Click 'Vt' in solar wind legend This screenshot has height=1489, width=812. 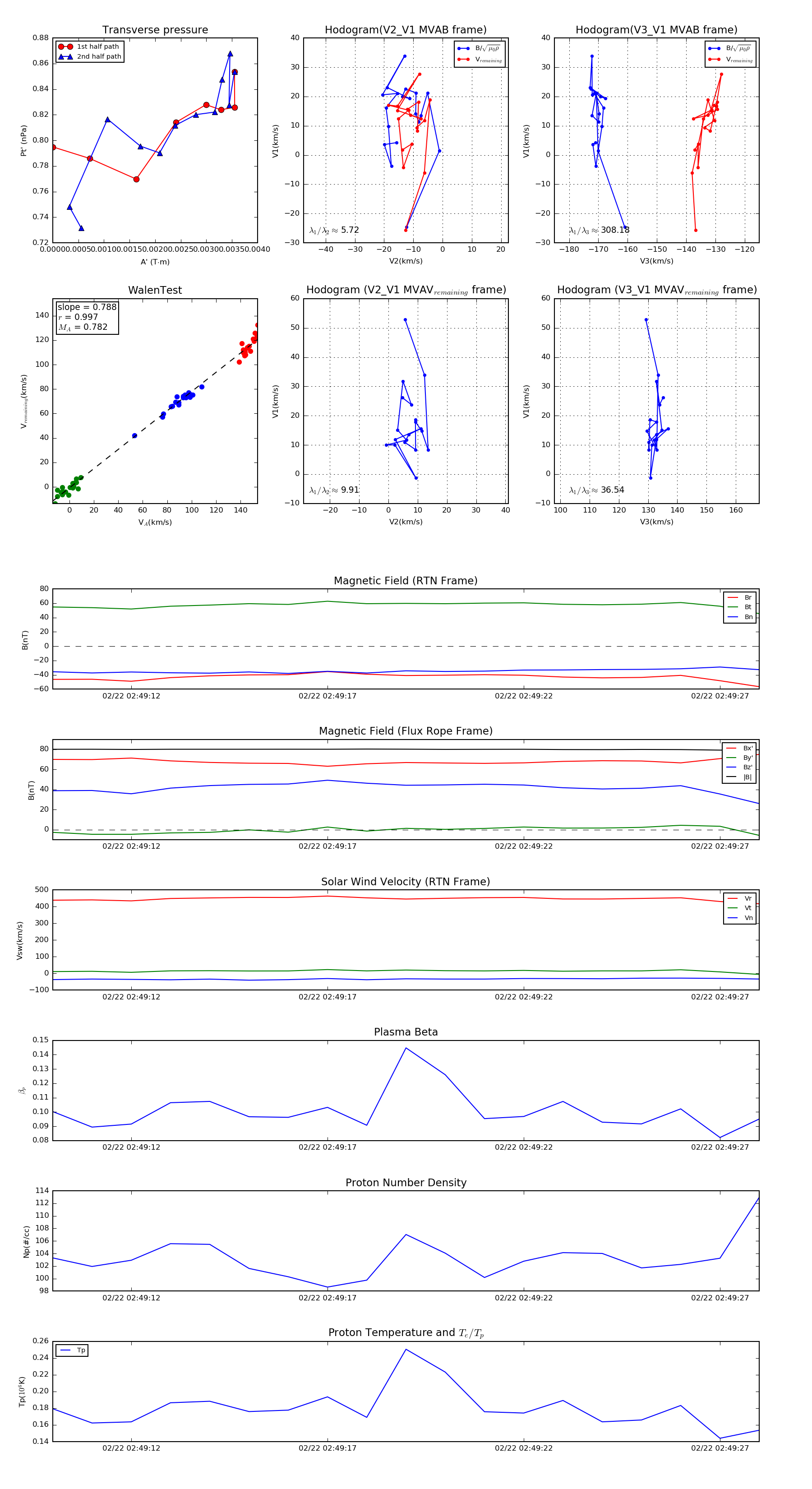coord(740,908)
